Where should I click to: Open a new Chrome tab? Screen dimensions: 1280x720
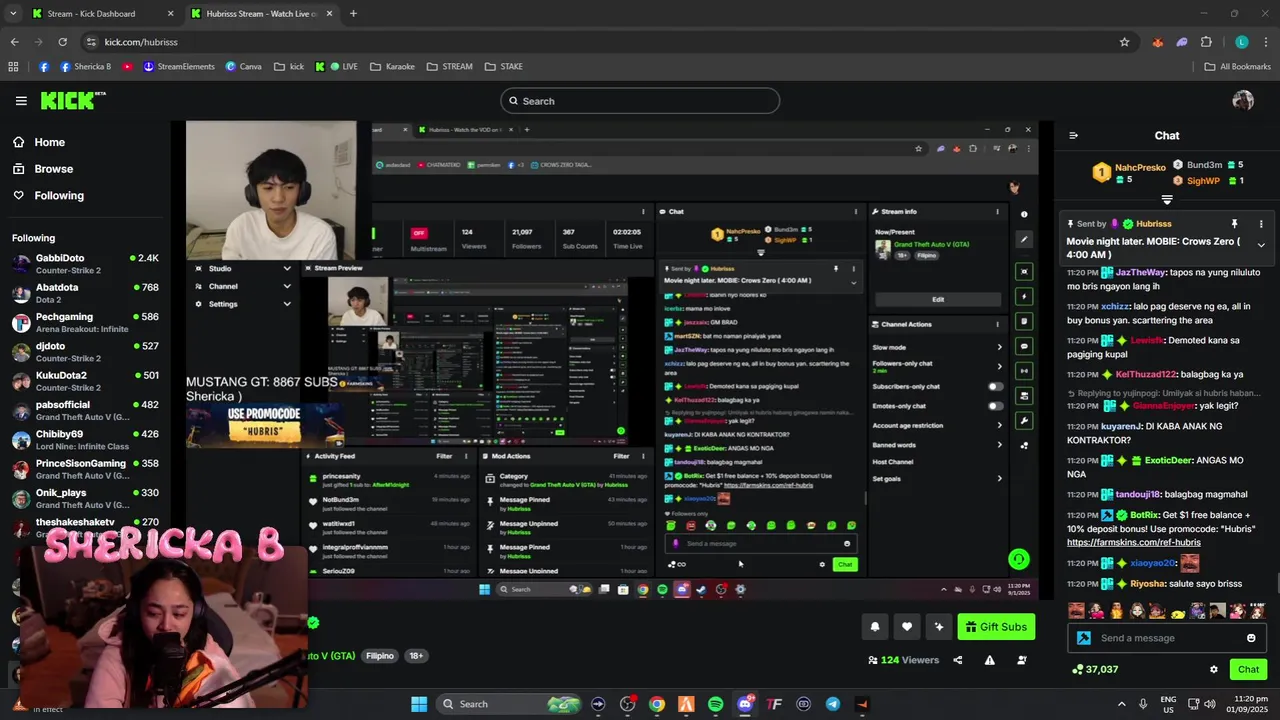coord(353,14)
